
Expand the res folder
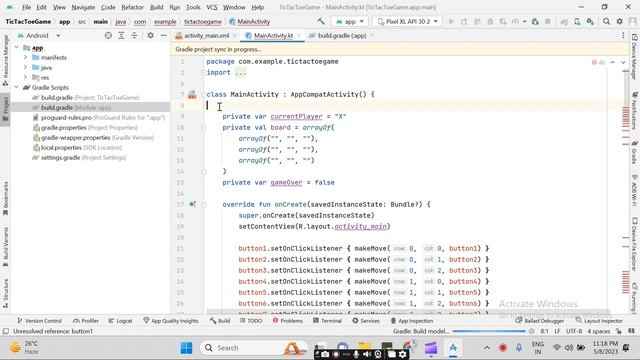pyautogui.click(x=26, y=77)
